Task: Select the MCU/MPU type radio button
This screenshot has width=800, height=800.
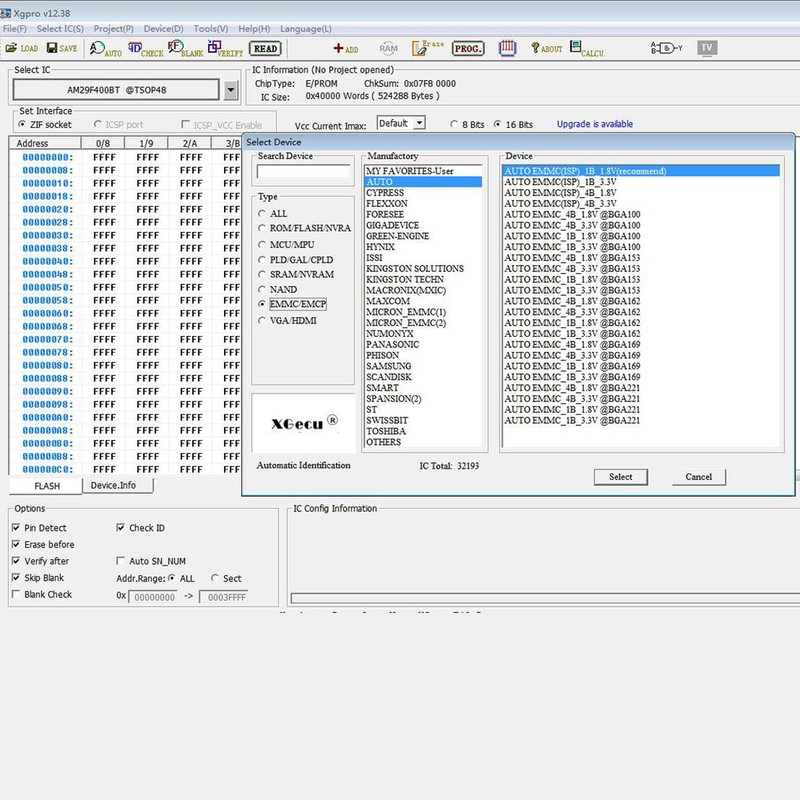Action: (x=262, y=244)
